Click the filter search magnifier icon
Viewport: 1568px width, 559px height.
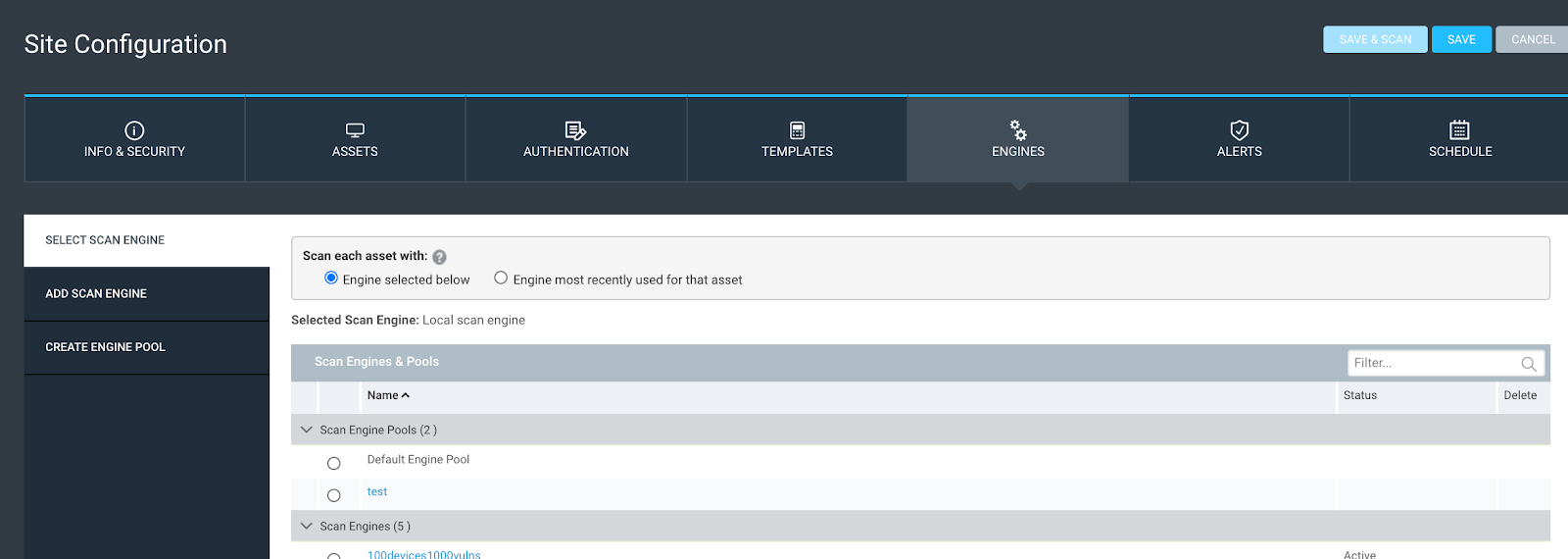click(1528, 364)
